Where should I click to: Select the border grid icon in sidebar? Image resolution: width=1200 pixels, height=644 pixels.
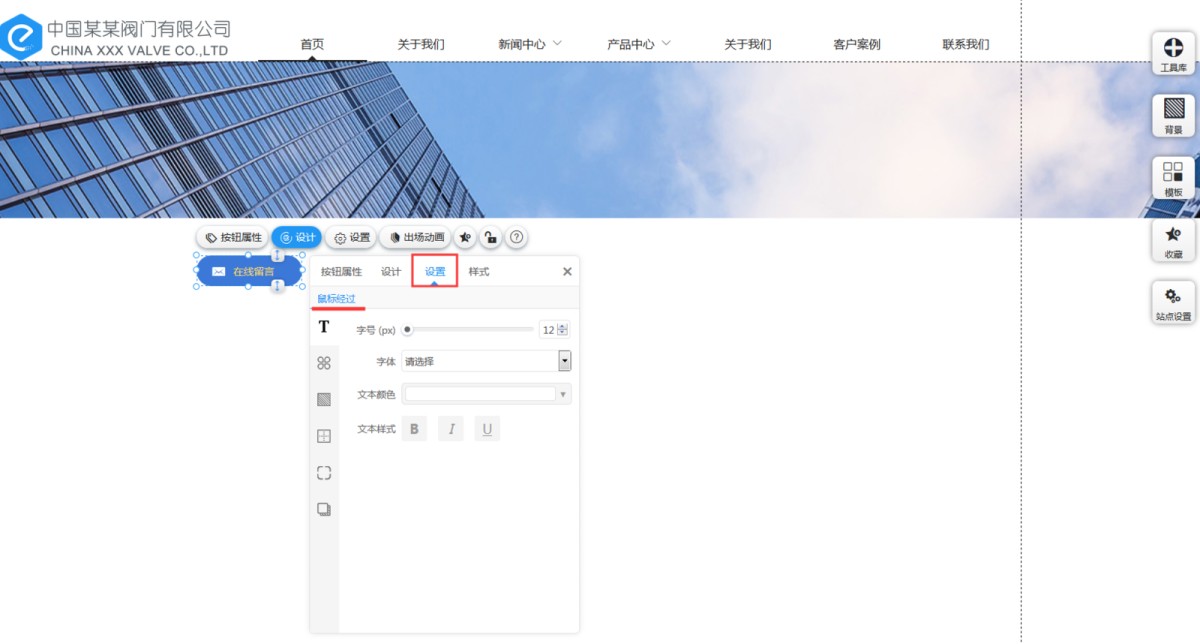pos(324,436)
